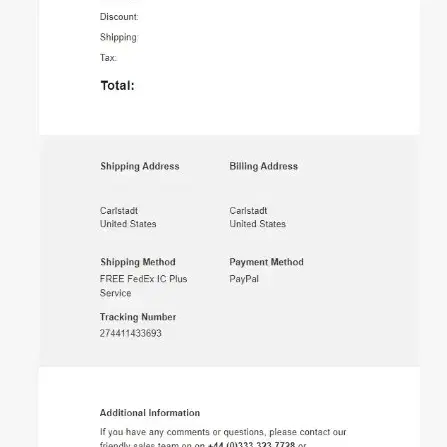Click United States under Billing Address
Viewport: 447px width, 447px height.
coord(257,224)
